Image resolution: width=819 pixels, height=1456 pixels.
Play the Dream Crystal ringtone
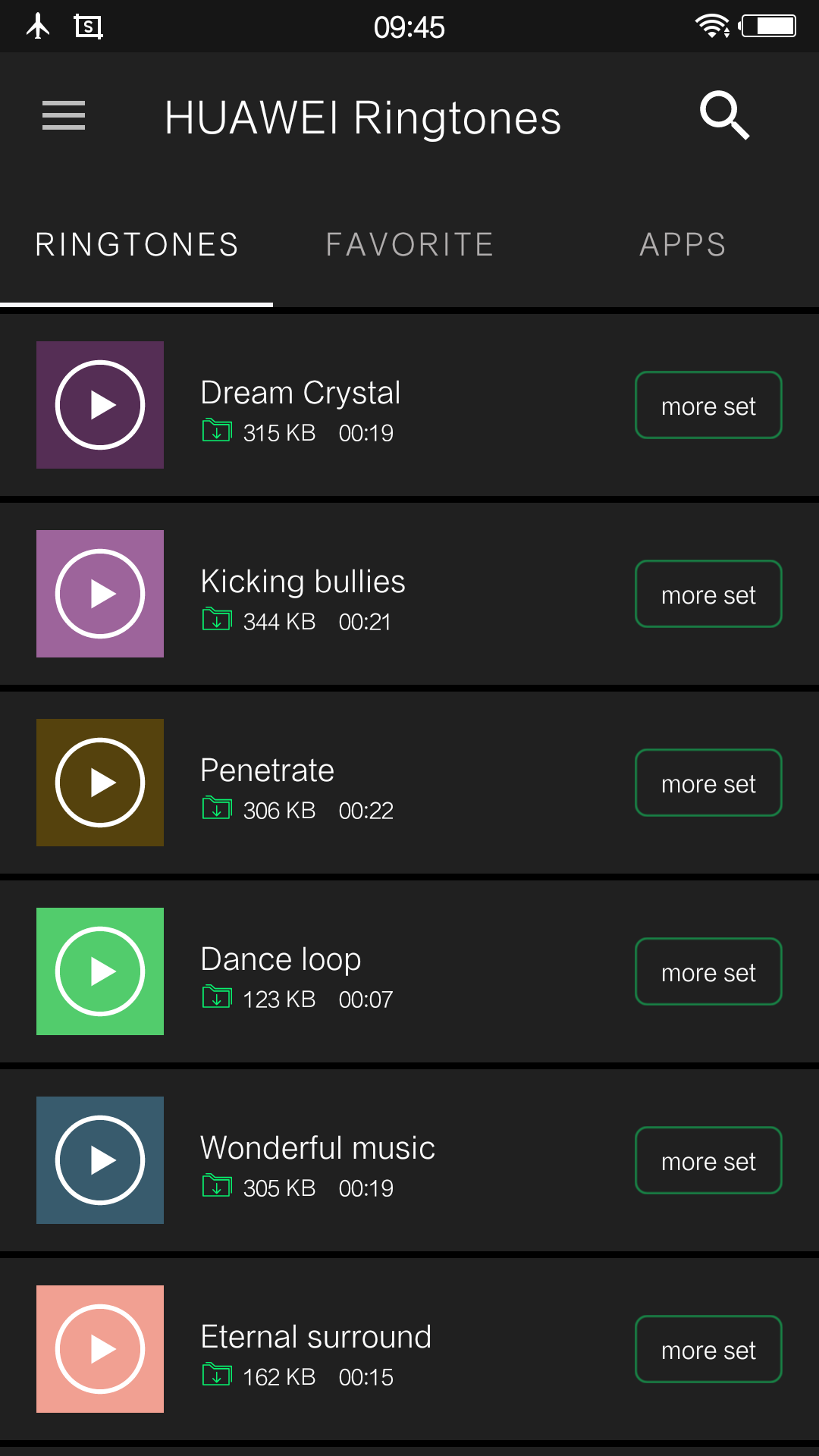[x=100, y=405]
